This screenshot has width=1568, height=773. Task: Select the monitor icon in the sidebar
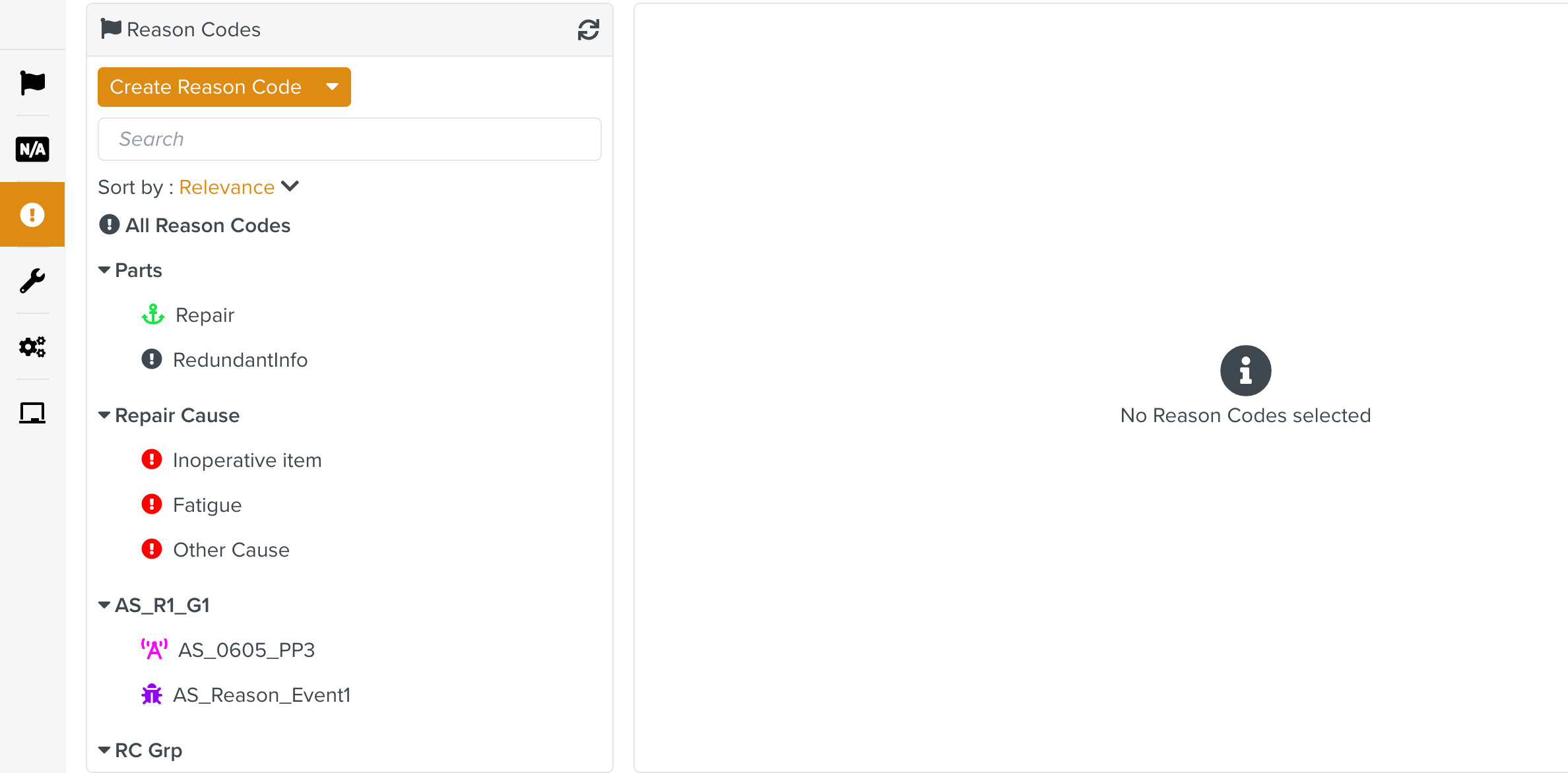[32, 413]
